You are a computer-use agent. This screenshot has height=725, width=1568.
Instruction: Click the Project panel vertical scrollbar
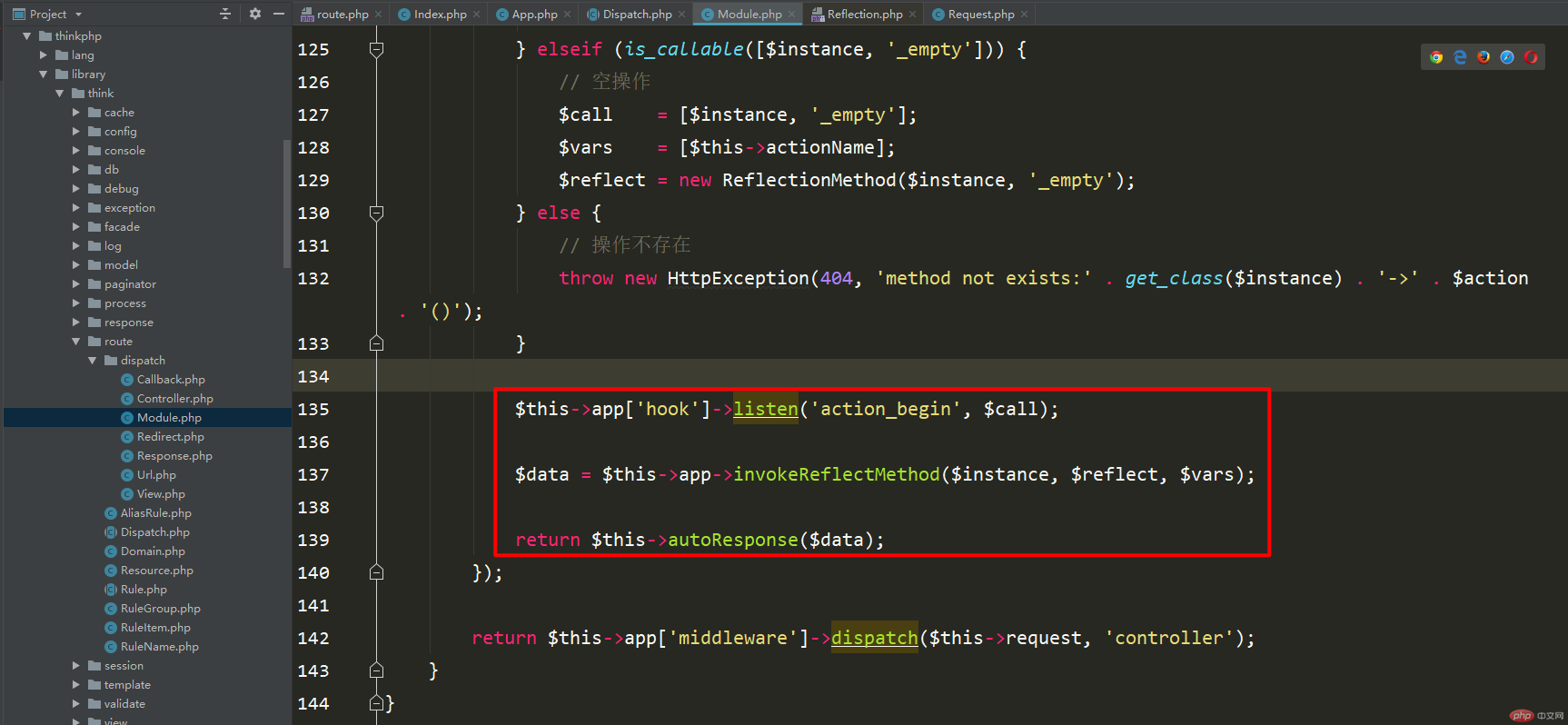287,204
